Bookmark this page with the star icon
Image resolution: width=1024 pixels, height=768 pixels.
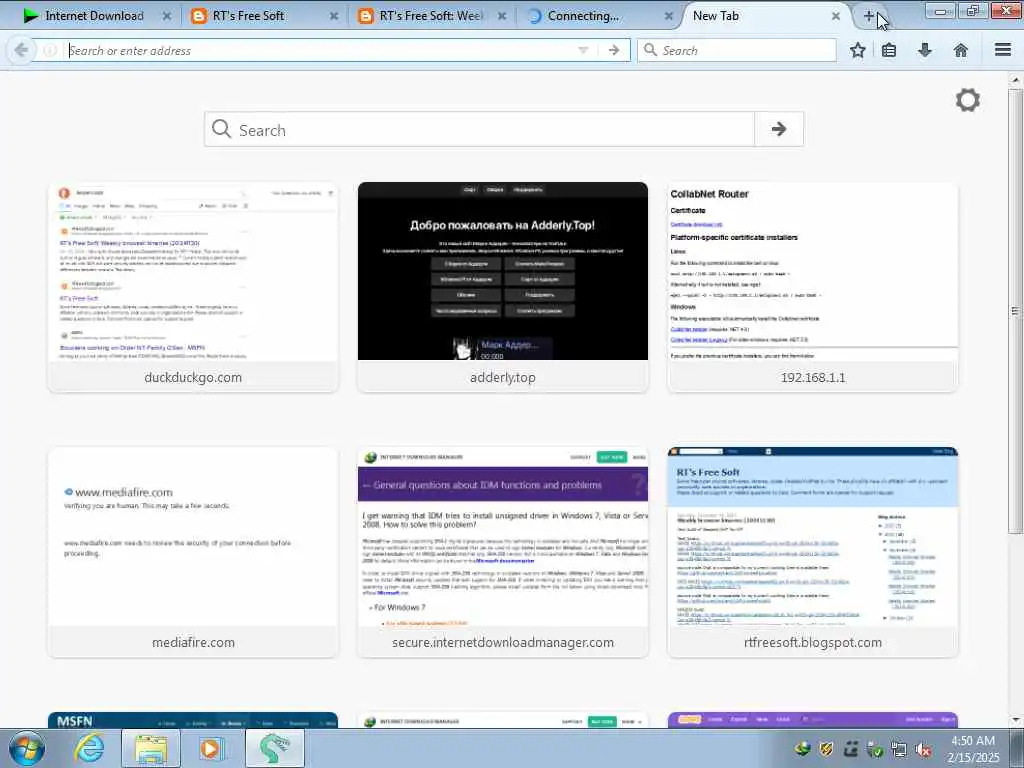(x=858, y=50)
